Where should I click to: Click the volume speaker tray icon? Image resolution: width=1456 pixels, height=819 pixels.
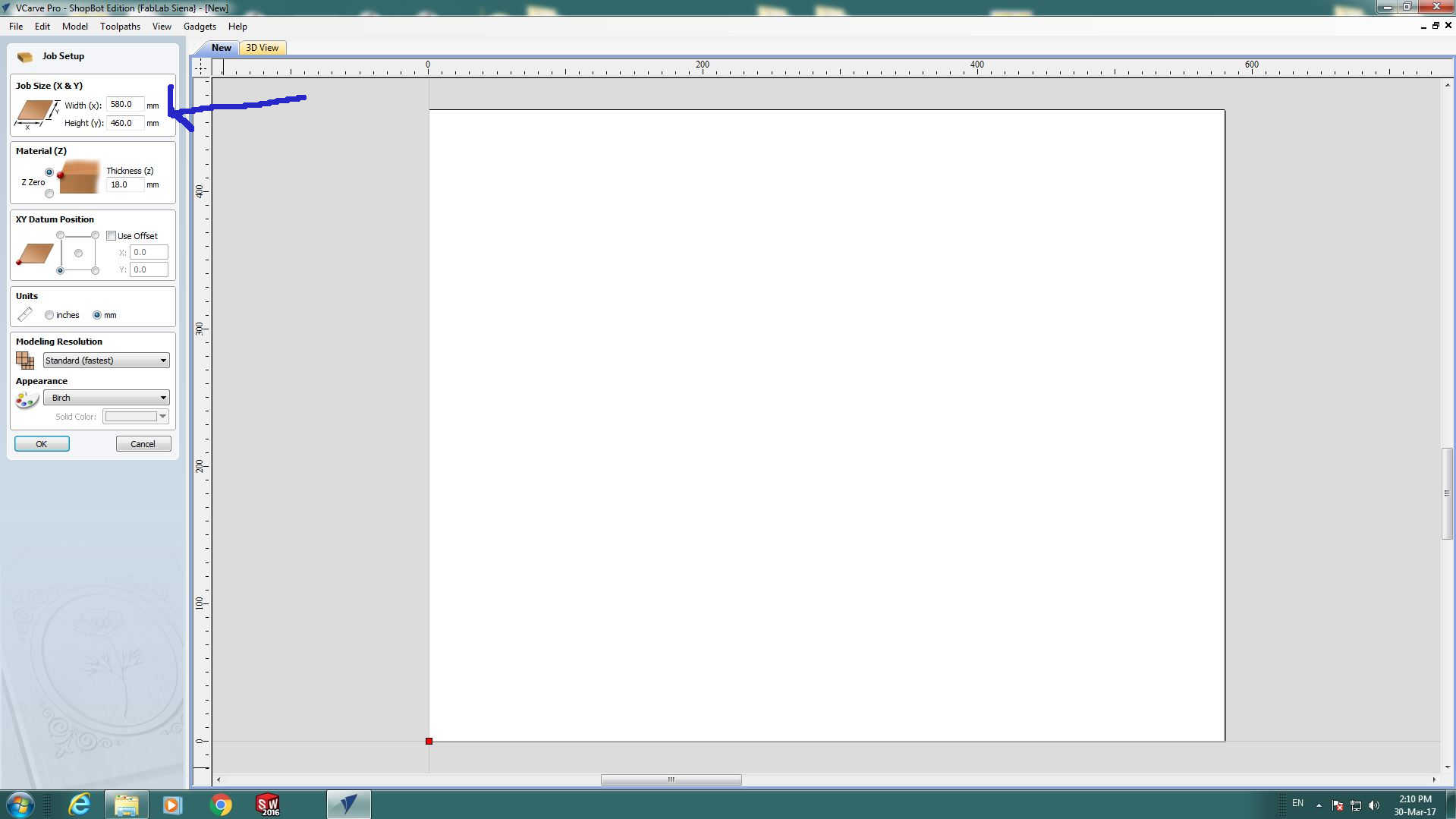coord(1374,805)
